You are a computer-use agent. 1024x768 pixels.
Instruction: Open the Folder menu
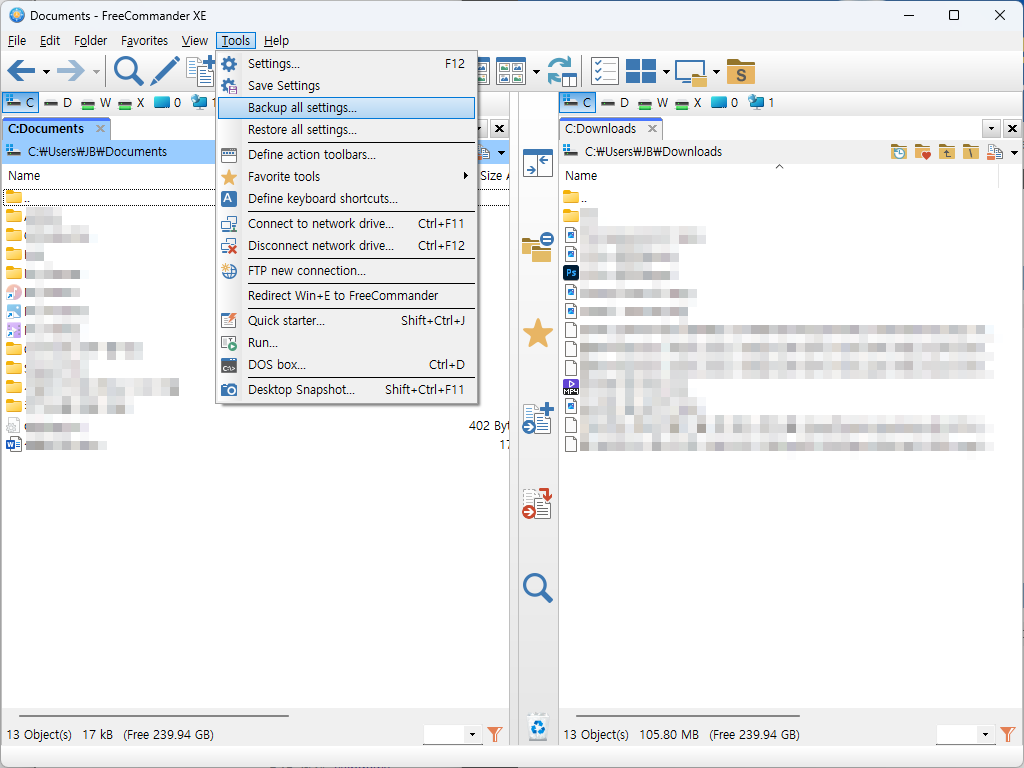point(90,40)
